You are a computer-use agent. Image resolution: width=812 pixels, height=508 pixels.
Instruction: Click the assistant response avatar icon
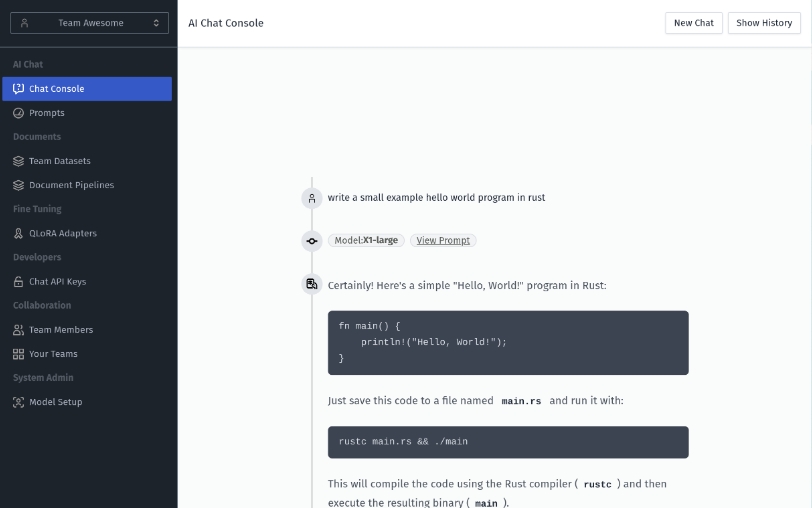[312, 284]
